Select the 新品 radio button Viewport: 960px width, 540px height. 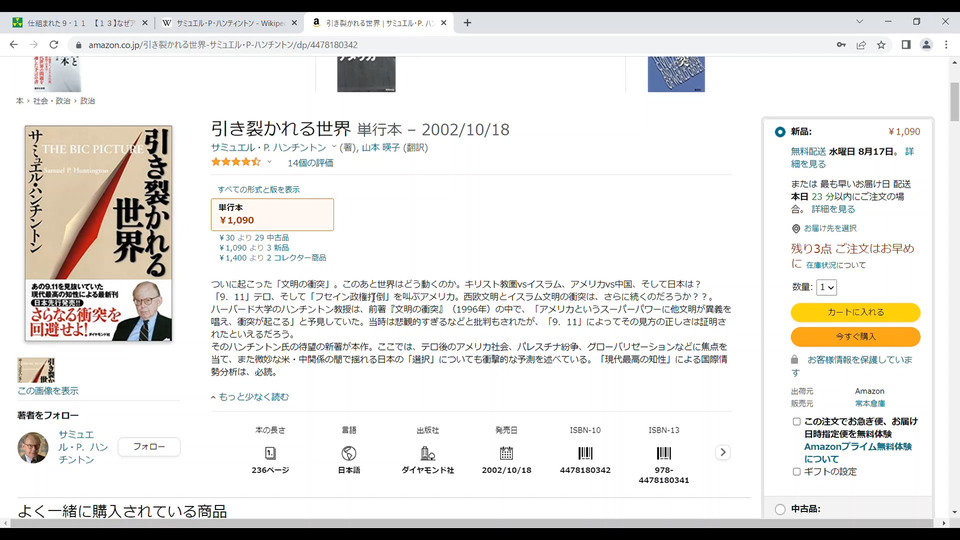[780, 132]
